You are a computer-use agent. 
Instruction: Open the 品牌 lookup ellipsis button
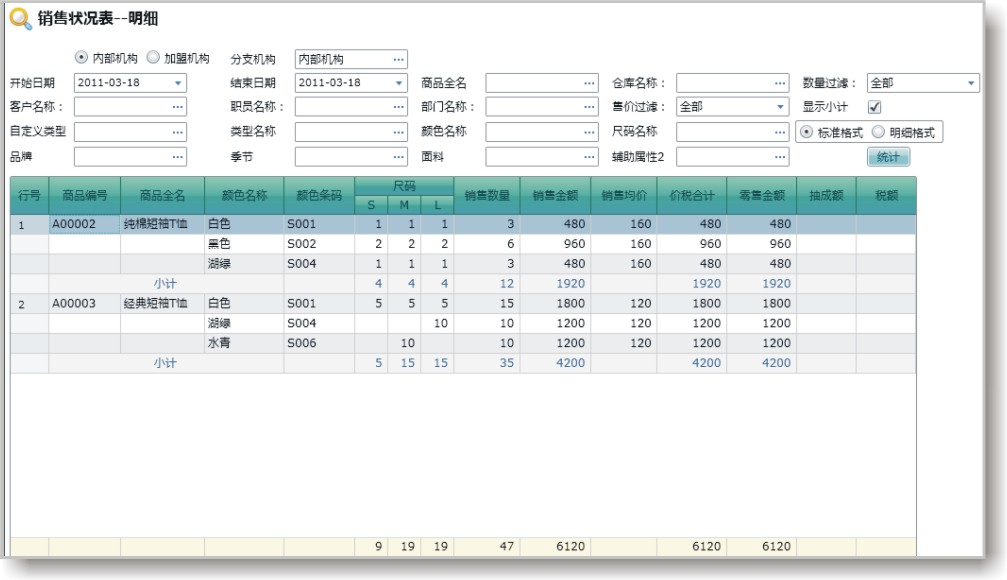178,155
